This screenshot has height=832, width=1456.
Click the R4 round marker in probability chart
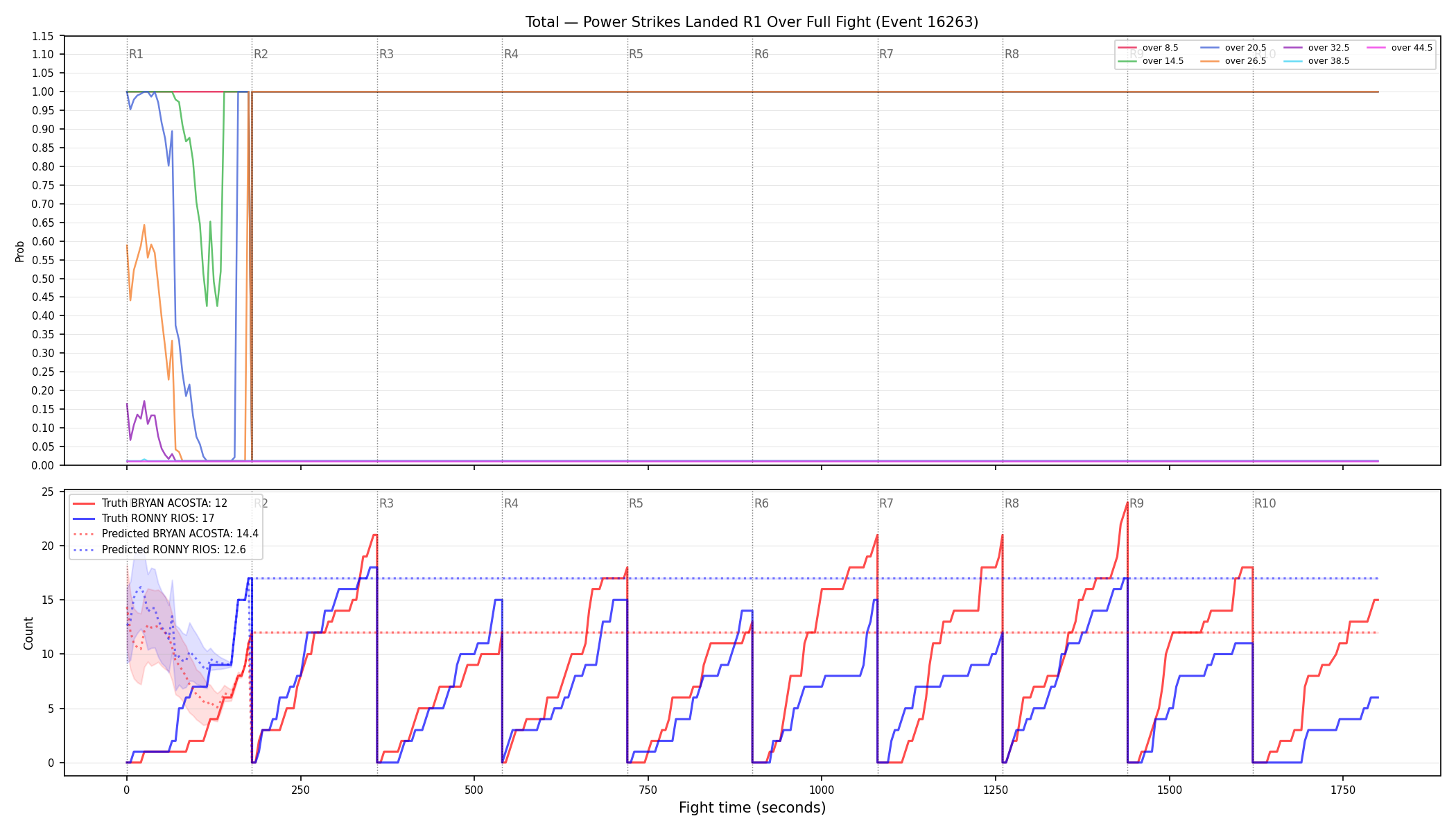[511, 54]
